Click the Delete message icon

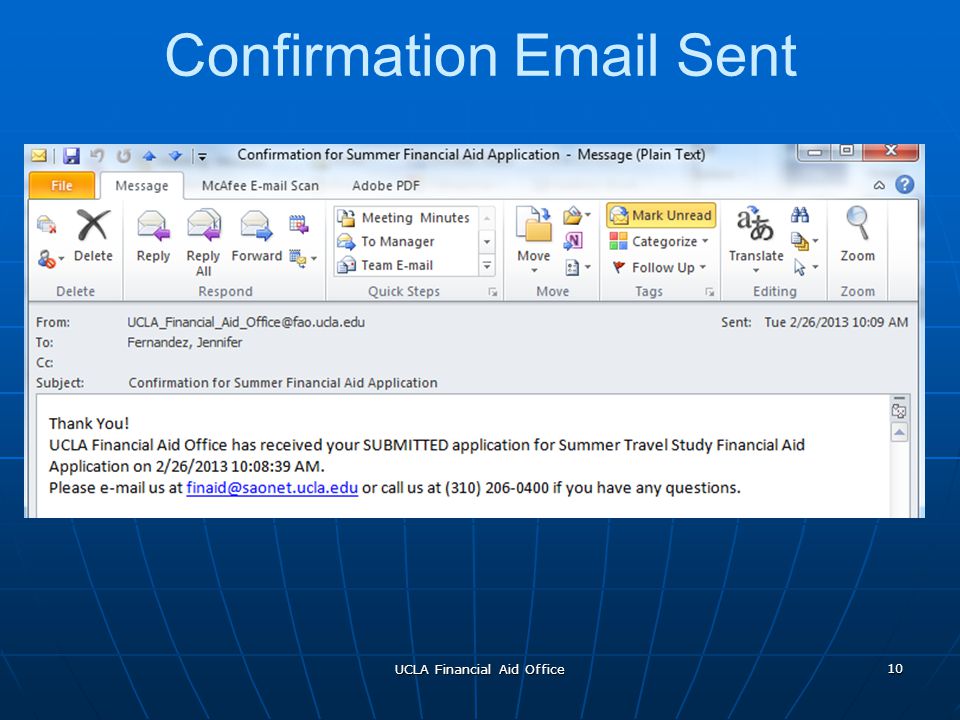(x=93, y=236)
